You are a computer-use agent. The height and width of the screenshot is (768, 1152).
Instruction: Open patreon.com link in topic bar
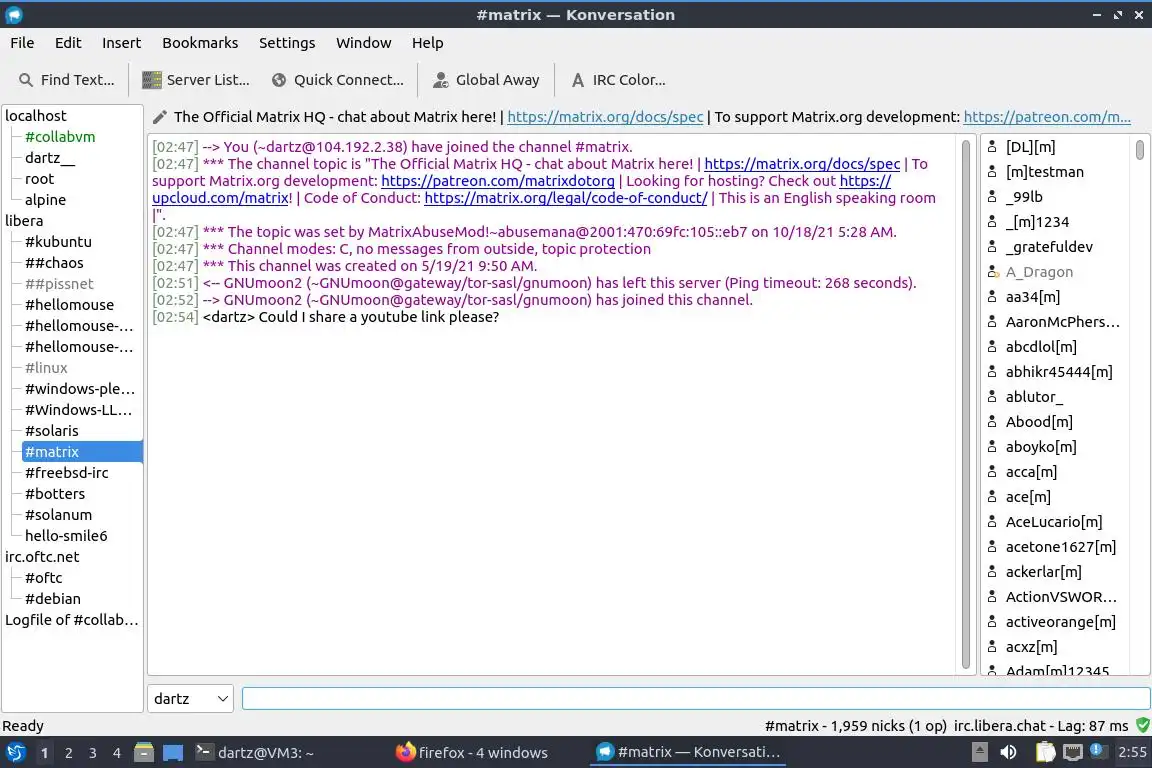click(x=1046, y=117)
